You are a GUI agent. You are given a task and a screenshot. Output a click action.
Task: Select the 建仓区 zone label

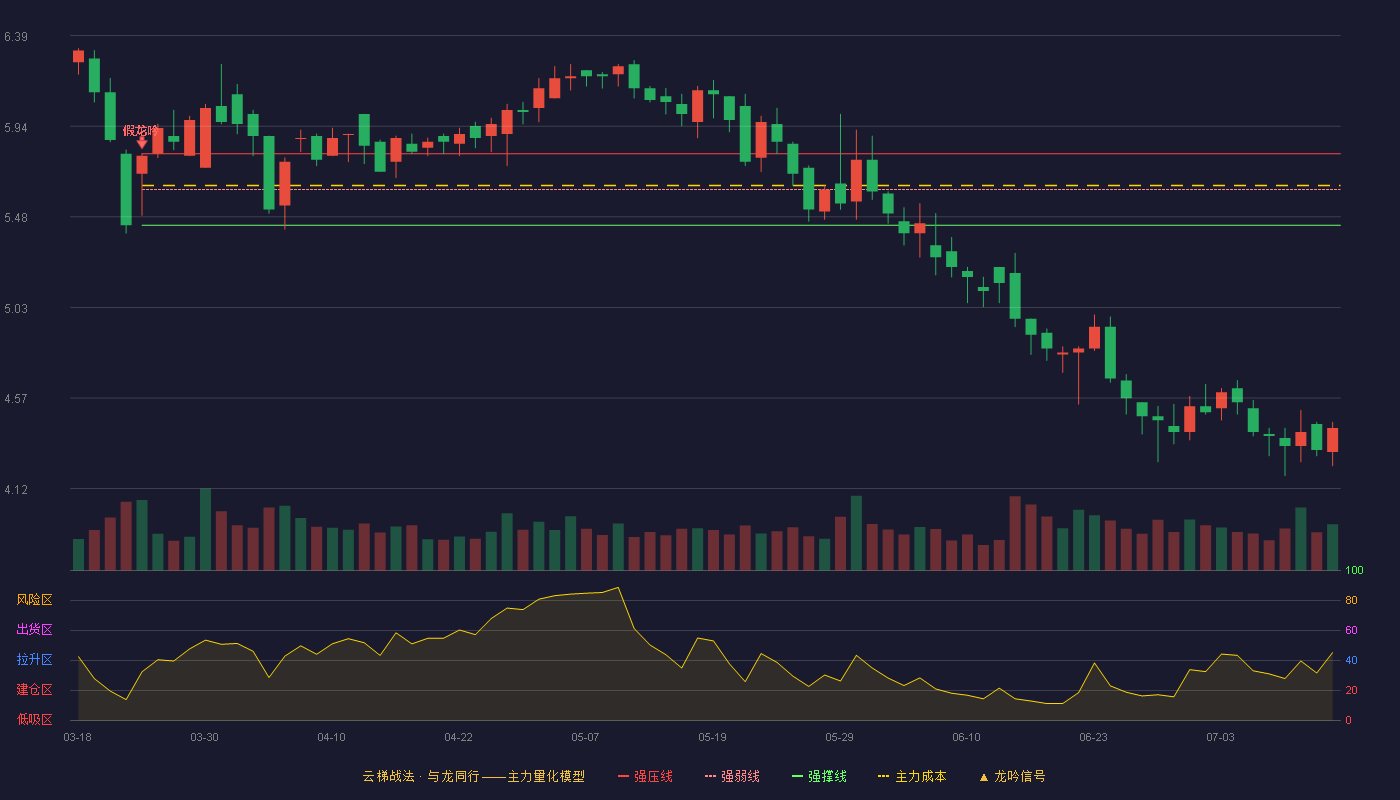(34, 690)
